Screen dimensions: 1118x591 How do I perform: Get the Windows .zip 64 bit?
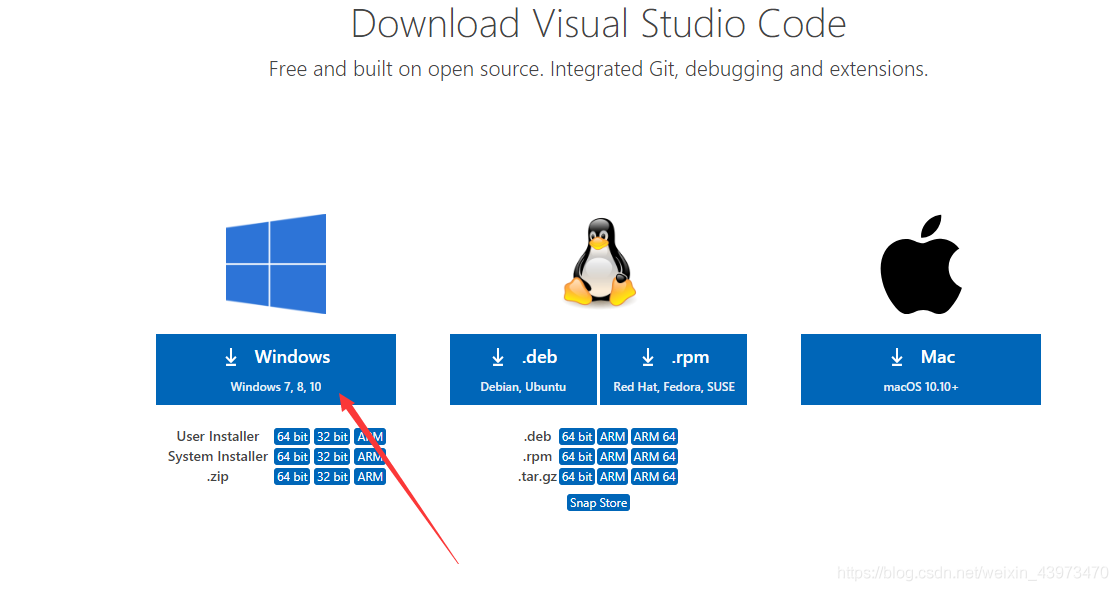coord(292,476)
